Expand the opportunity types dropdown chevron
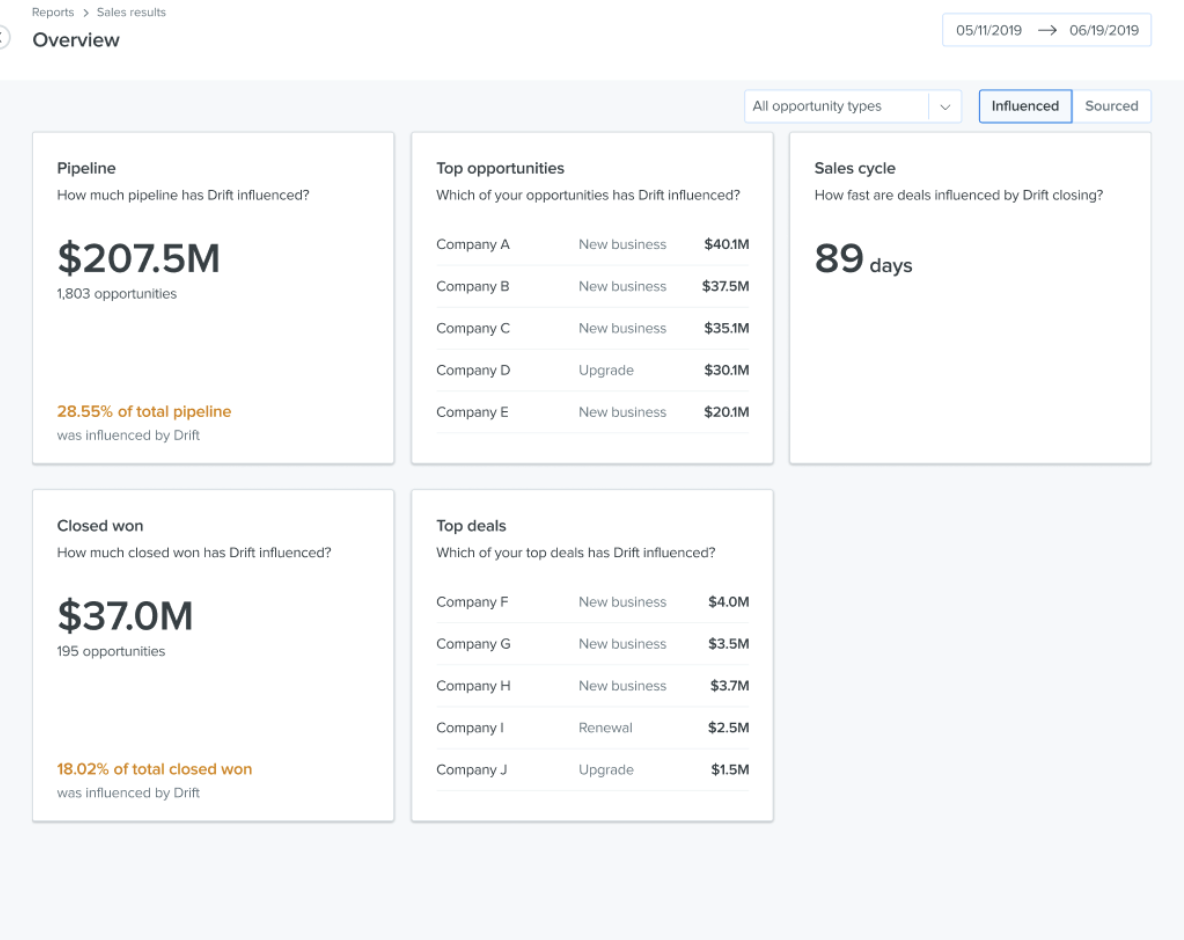Viewport: 1184px width, 940px height. (945, 106)
